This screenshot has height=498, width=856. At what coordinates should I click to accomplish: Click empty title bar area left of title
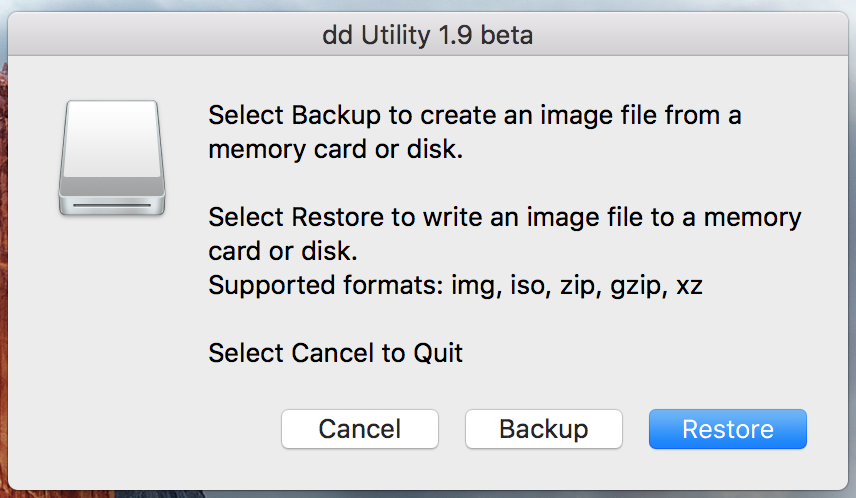[150, 37]
